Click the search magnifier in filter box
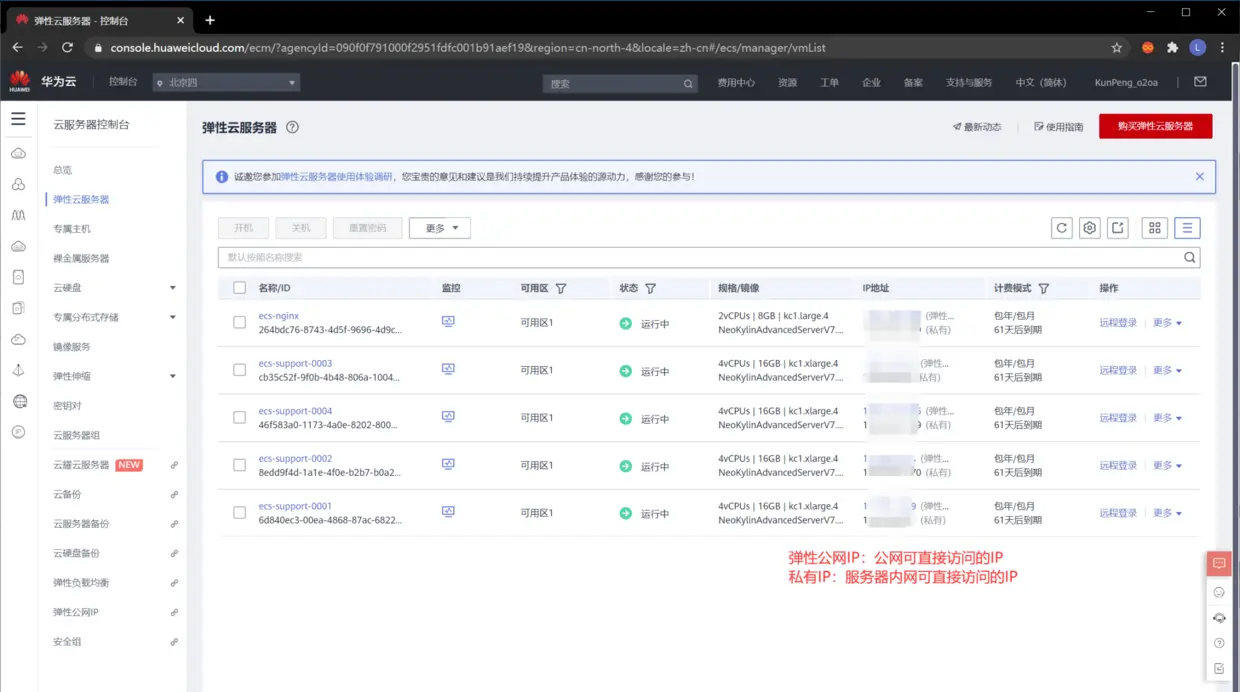The height and width of the screenshot is (692, 1240). click(1189, 257)
